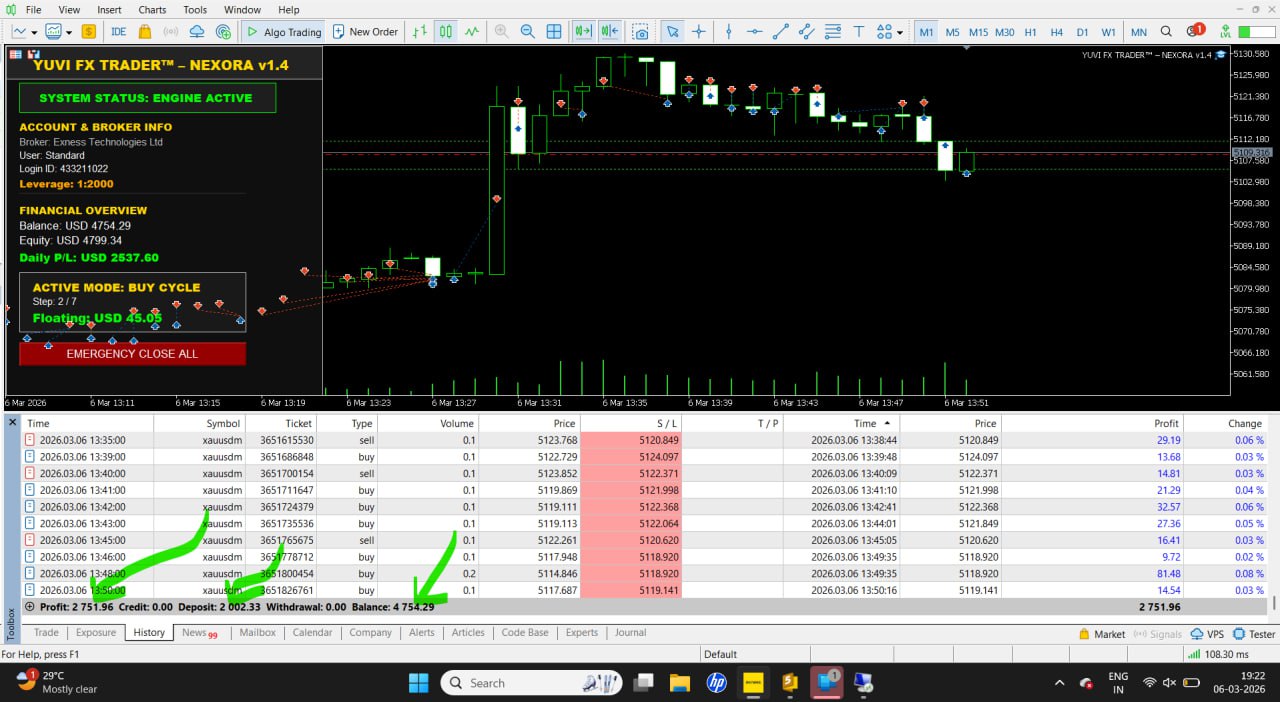Toggle chart auto-scroll to latest bar
The width and height of the screenshot is (1280, 702).
click(583, 32)
